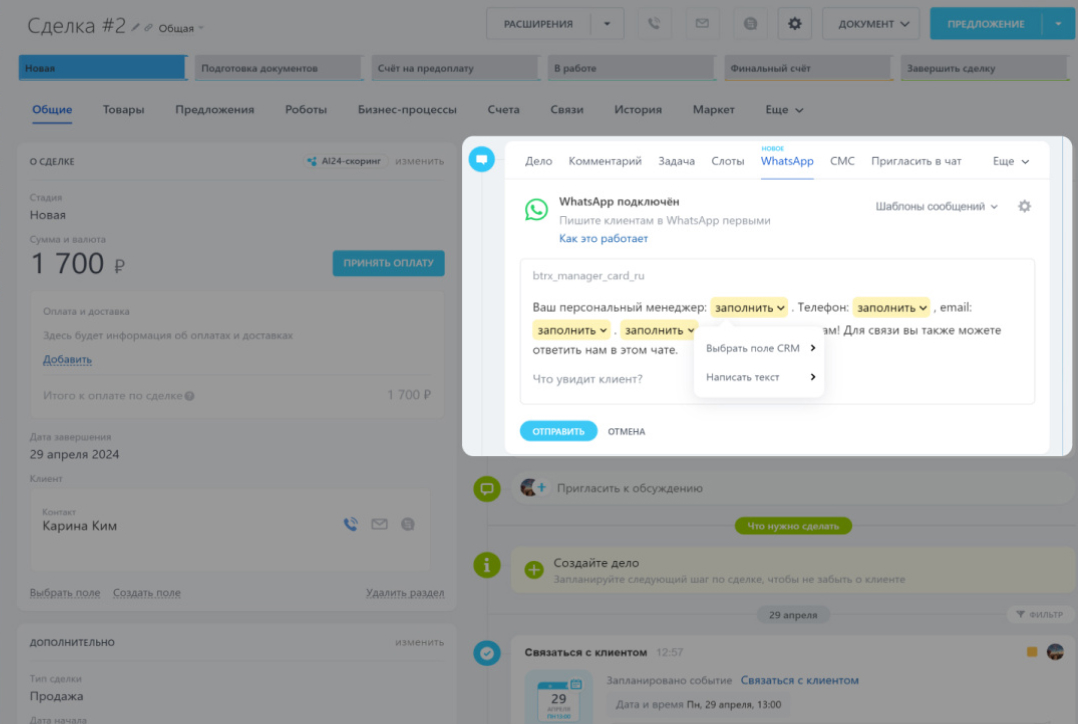Click the email envelope icon in the top toolbar

coord(702,24)
